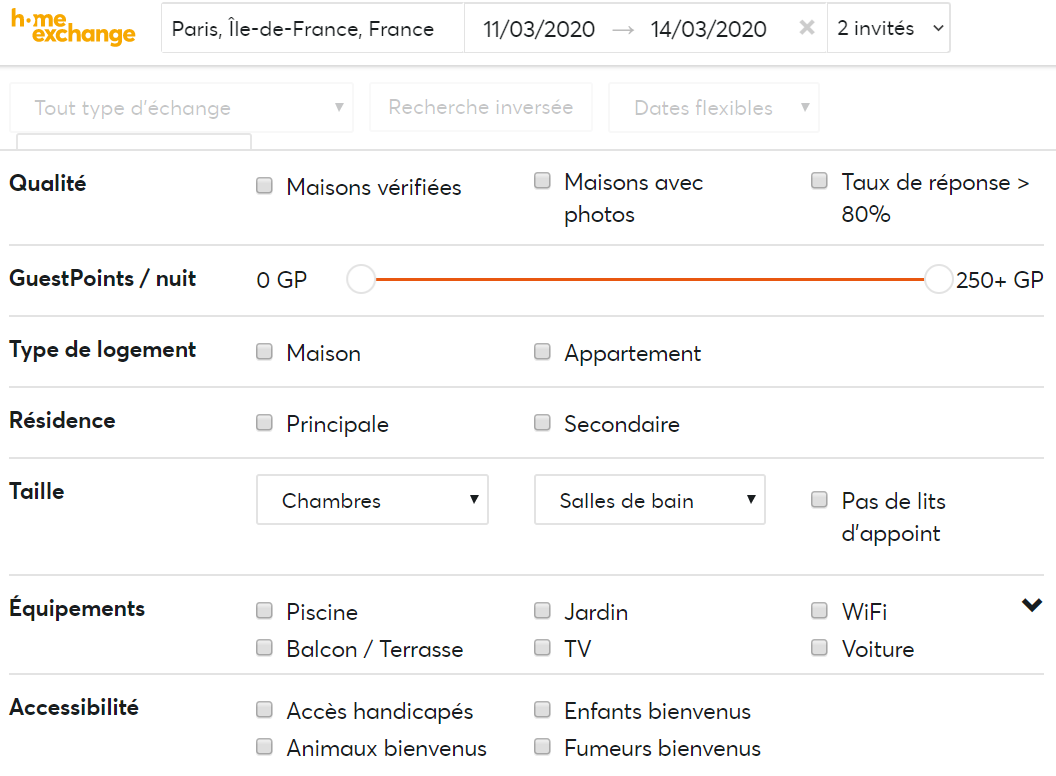
Task: Select the Appartement housing type
Action: click(x=542, y=352)
